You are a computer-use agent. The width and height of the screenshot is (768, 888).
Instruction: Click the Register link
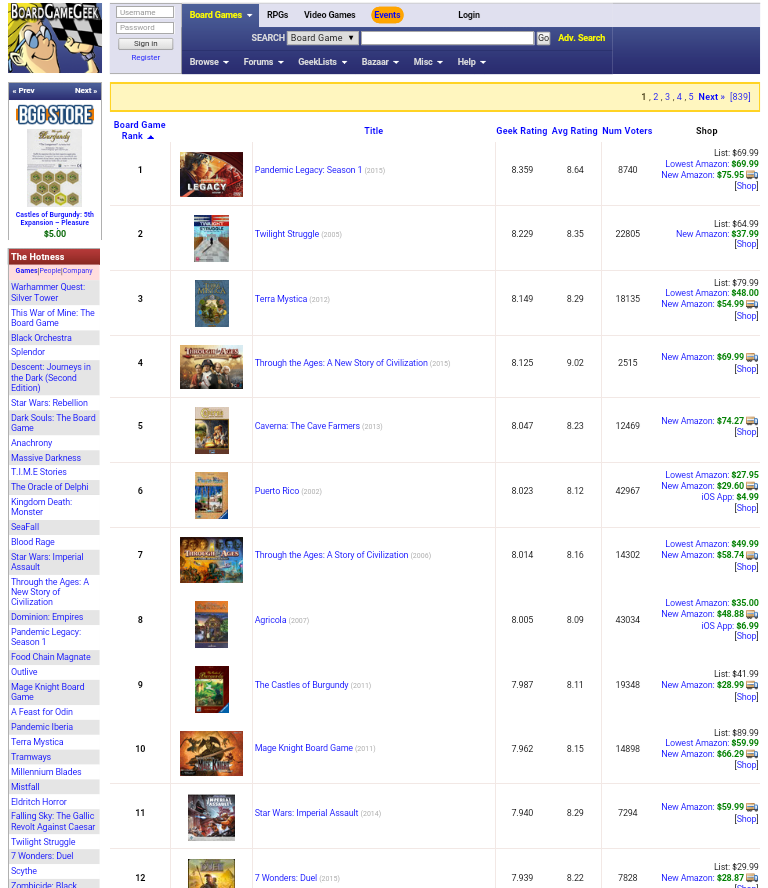point(146,58)
